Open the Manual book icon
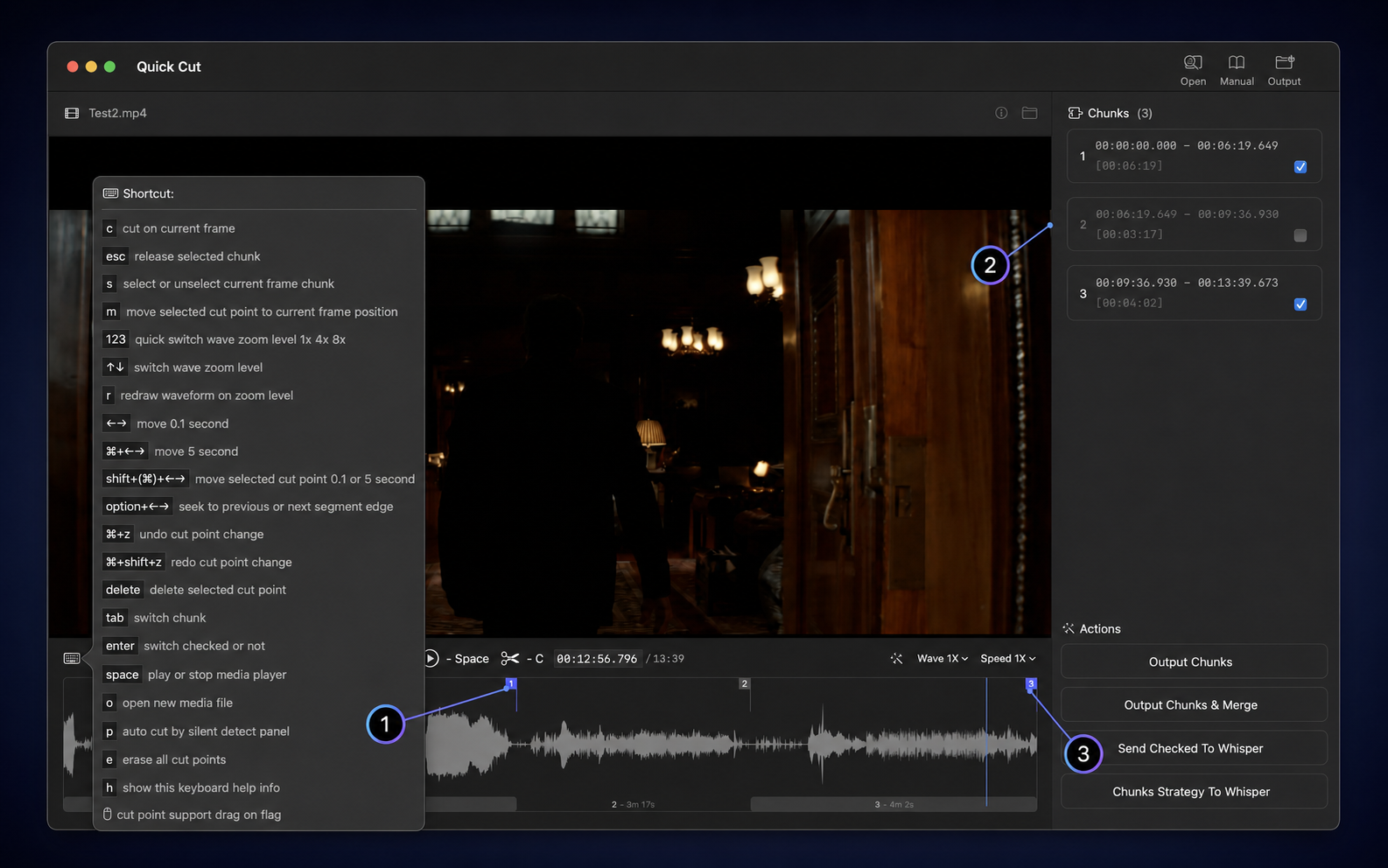The width and height of the screenshot is (1388, 868). pyautogui.click(x=1237, y=62)
